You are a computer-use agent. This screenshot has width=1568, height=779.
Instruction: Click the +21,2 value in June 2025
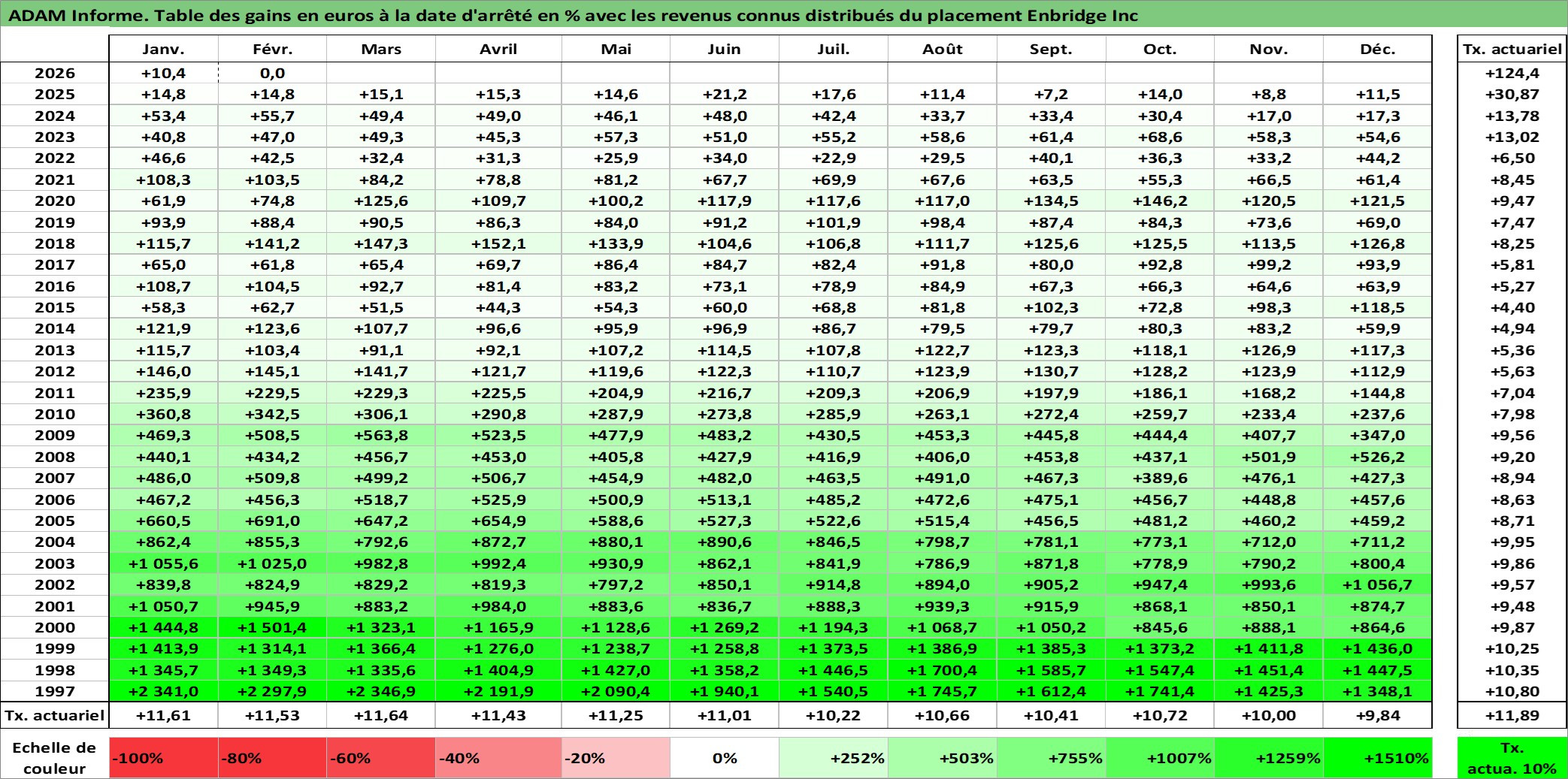[724, 94]
